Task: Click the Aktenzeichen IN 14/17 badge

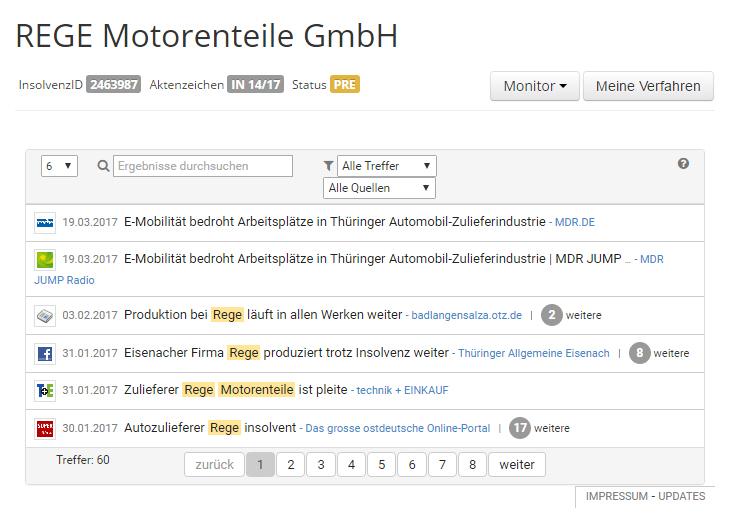Action: (x=256, y=84)
